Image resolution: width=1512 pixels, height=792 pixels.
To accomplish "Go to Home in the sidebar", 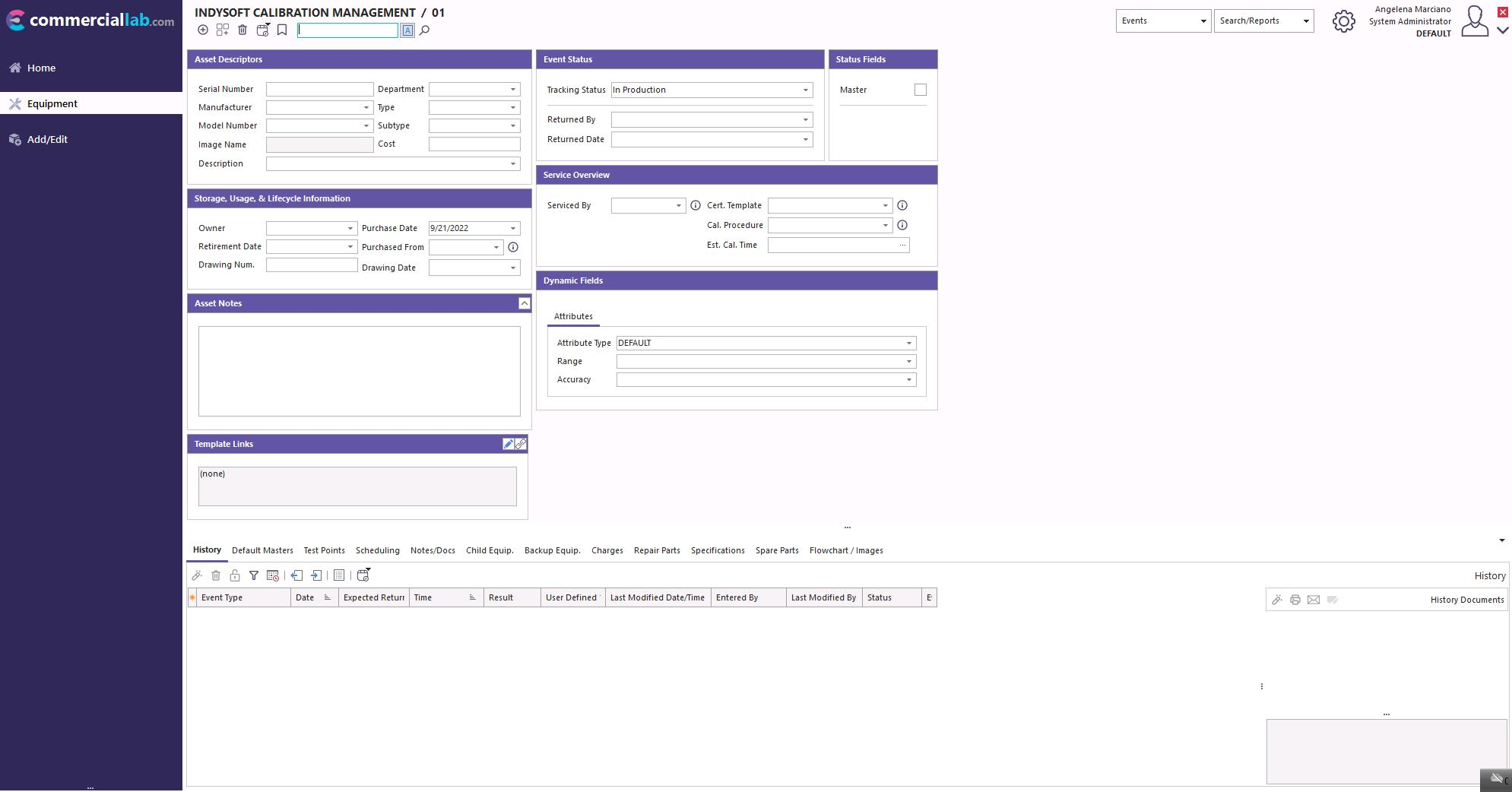I will pos(41,68).
